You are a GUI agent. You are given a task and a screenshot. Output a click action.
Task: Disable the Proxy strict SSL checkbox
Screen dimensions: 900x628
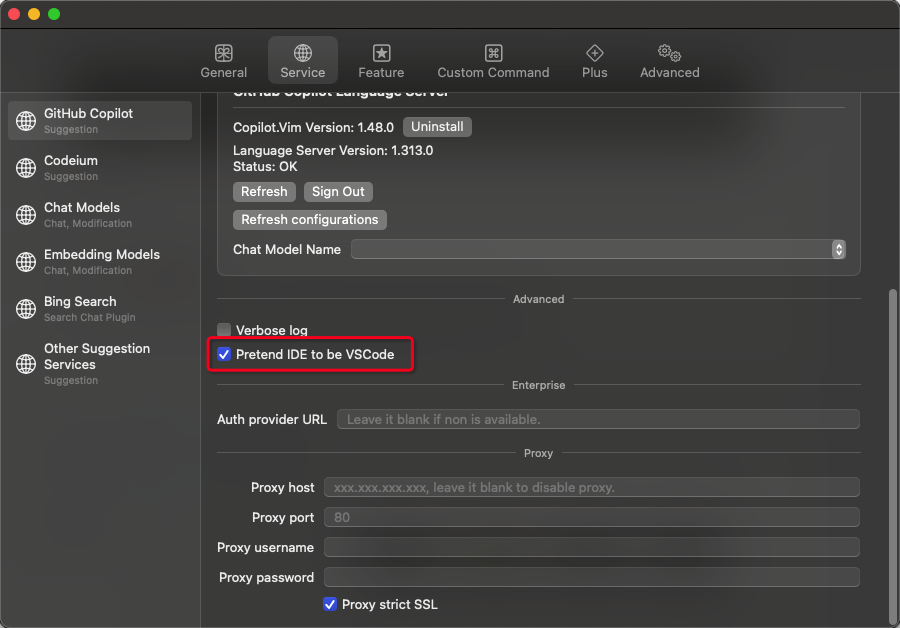pyautogui.click(x=329, y=604)
